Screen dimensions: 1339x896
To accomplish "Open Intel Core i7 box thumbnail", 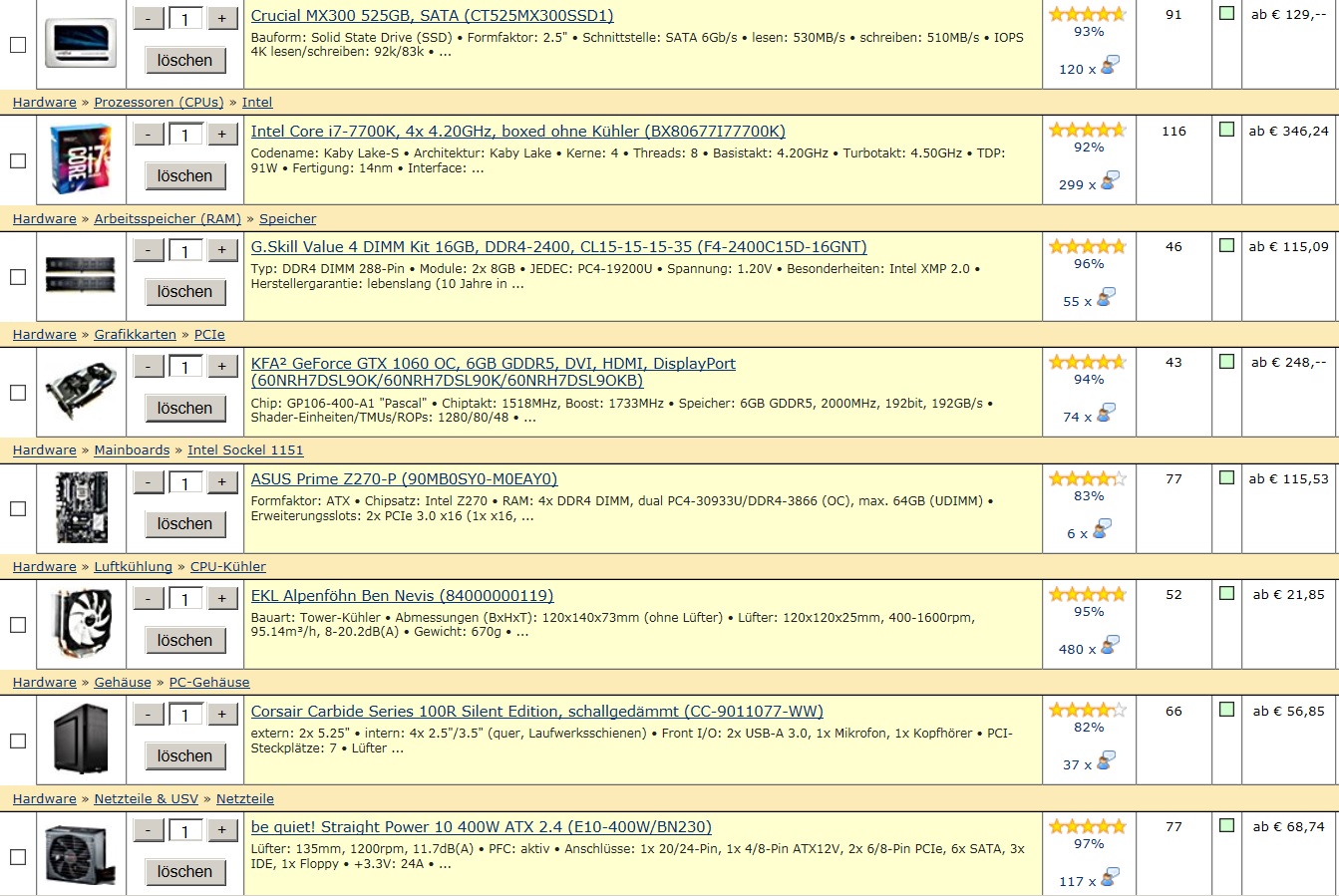I will coord(81,159).
